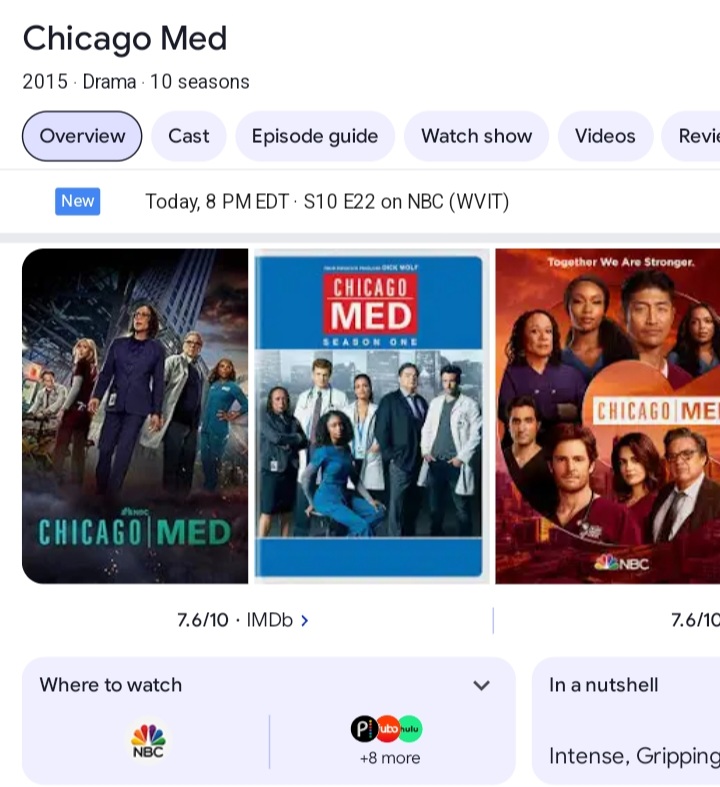Open the Videos tab
Image resolution: width=720 pixels, height=787 pixels.
click(605, 136)
